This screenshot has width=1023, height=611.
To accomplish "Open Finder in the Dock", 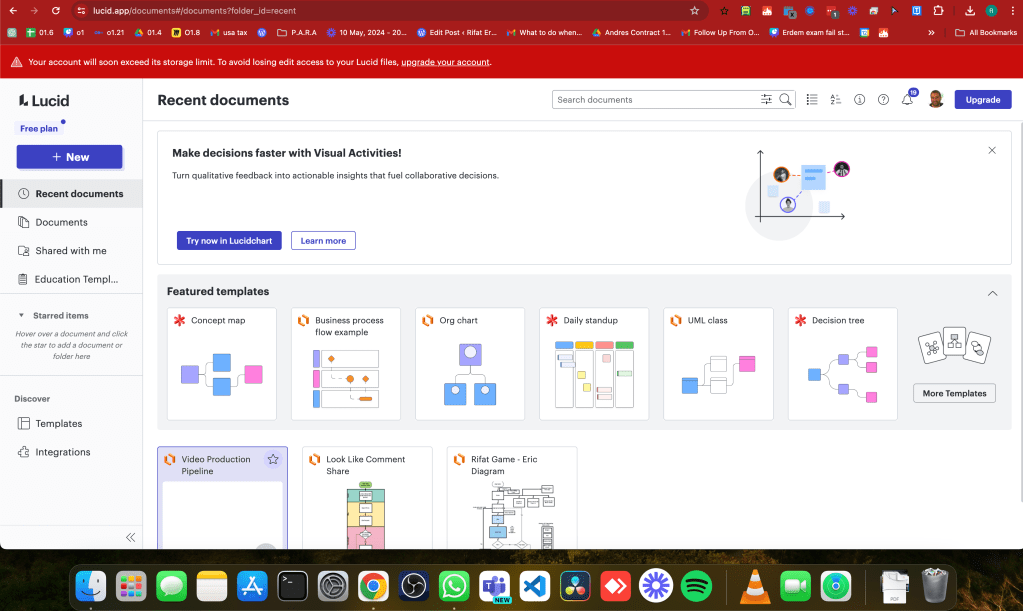I will [x=91, y=586].
